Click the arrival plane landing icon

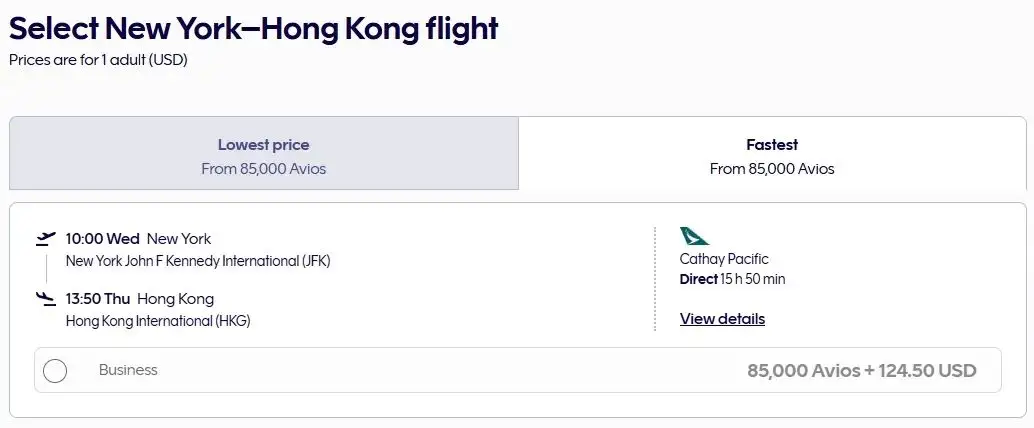(45, 298)
